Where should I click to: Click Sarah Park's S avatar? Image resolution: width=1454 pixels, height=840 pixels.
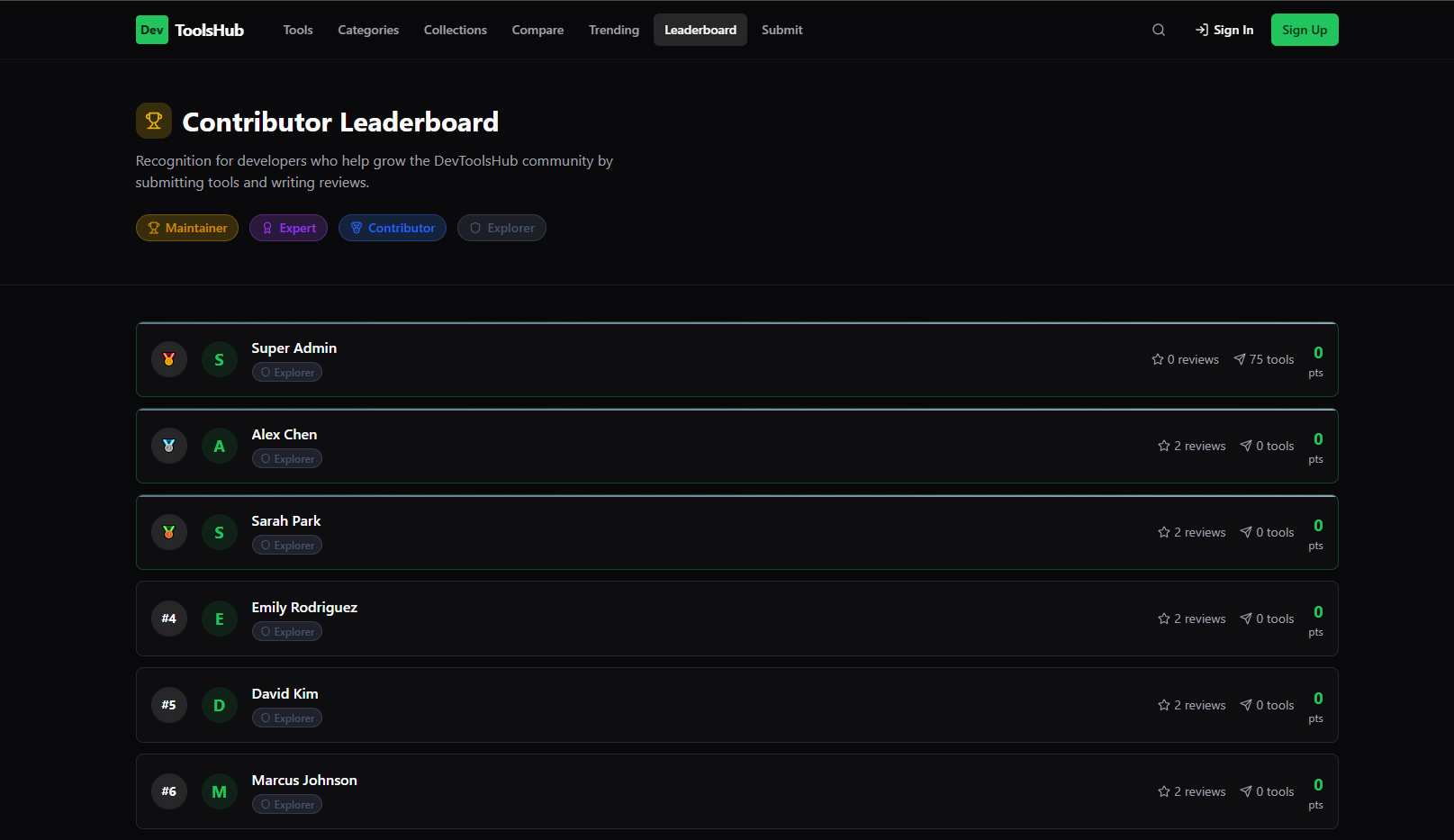coord(220,532)
